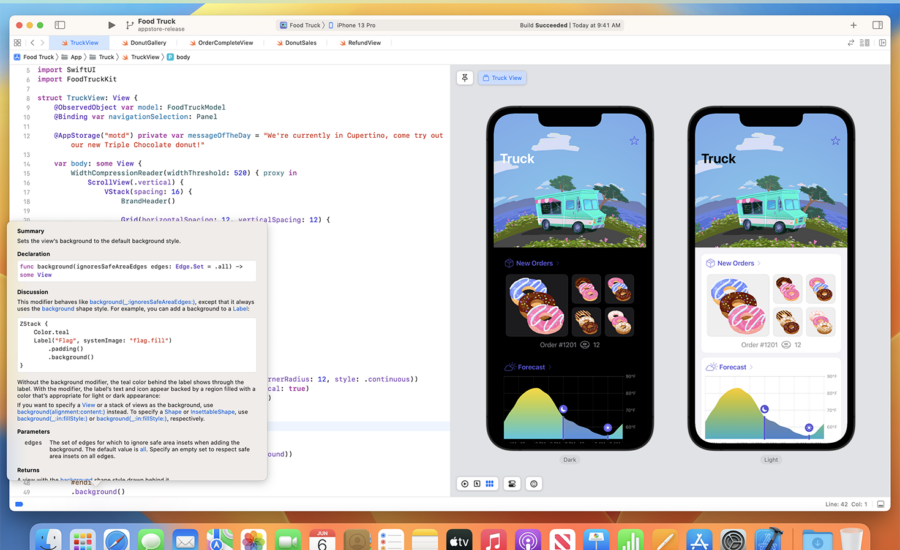Open Safari from the Dock
The image size is (900, 550).
click(117, 540)
